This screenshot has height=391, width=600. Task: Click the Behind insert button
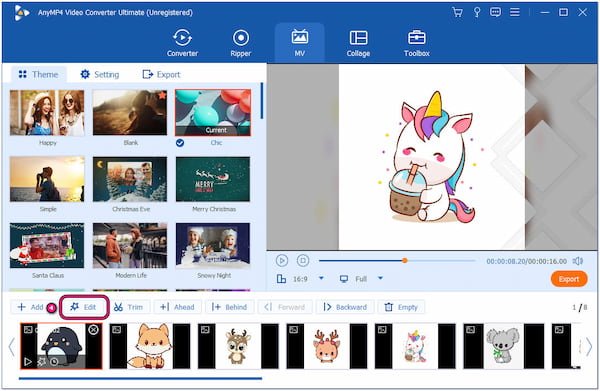tap(229, 307)
